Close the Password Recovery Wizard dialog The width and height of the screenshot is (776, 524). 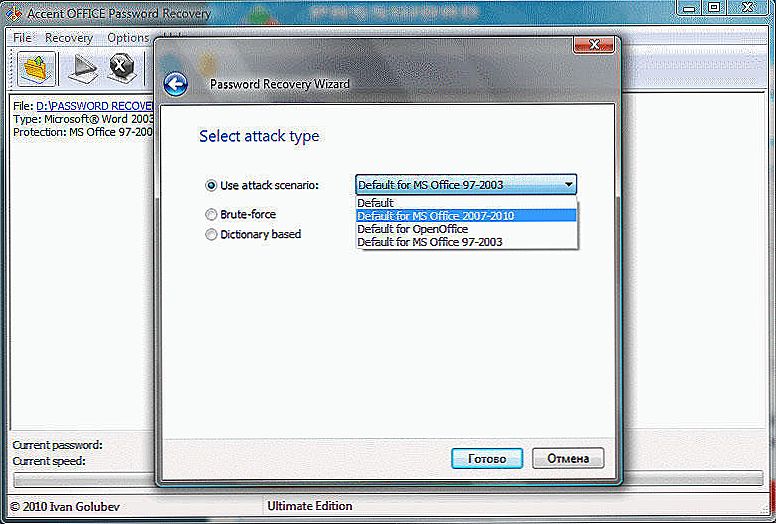[593, 45]
